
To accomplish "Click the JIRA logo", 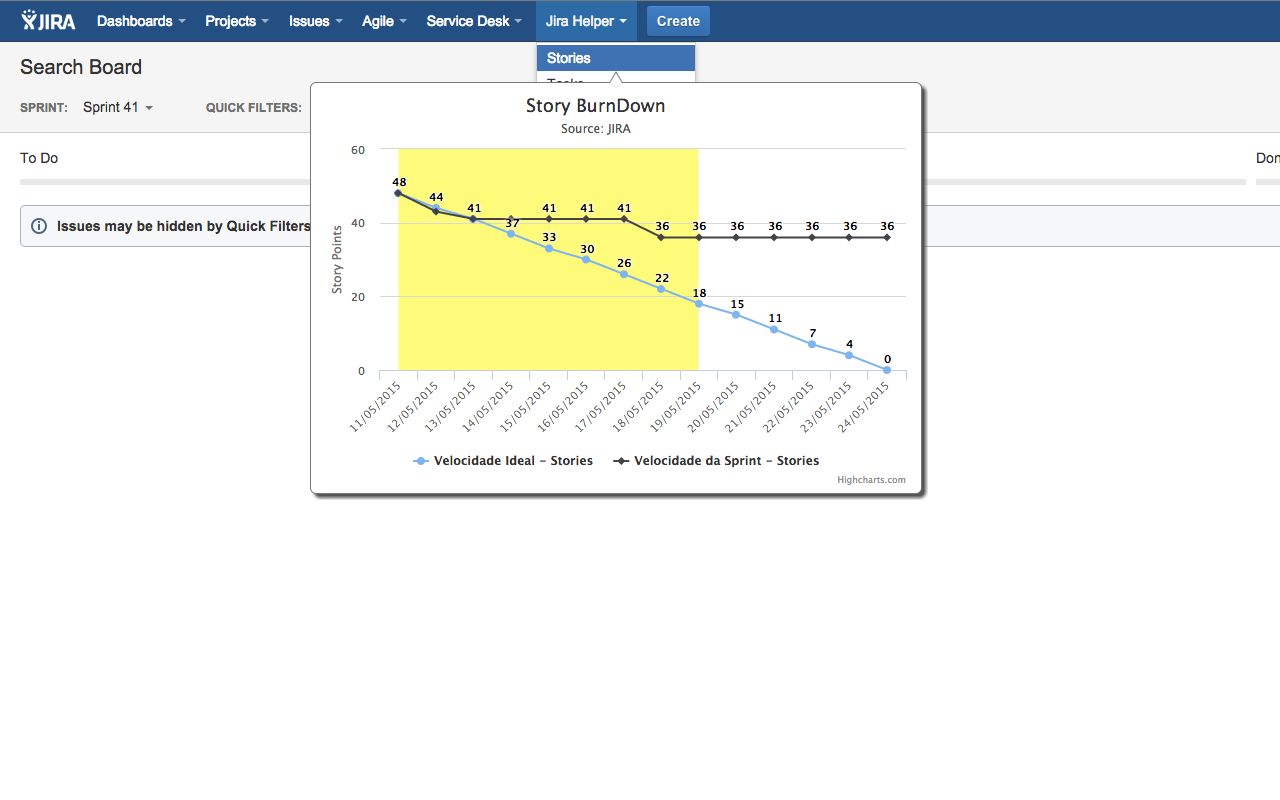I will pyautogui.click(x=48, y=21).
